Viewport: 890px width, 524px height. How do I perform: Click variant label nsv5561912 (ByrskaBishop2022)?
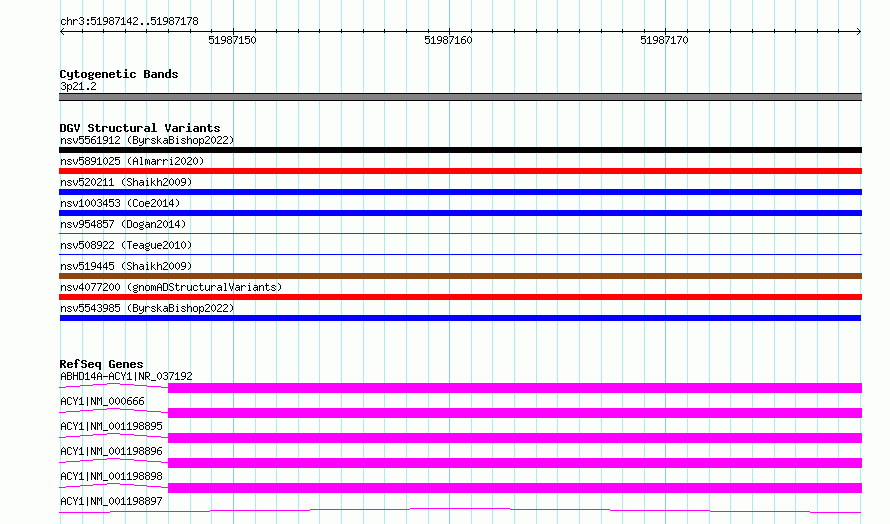(x=147, y=140)
